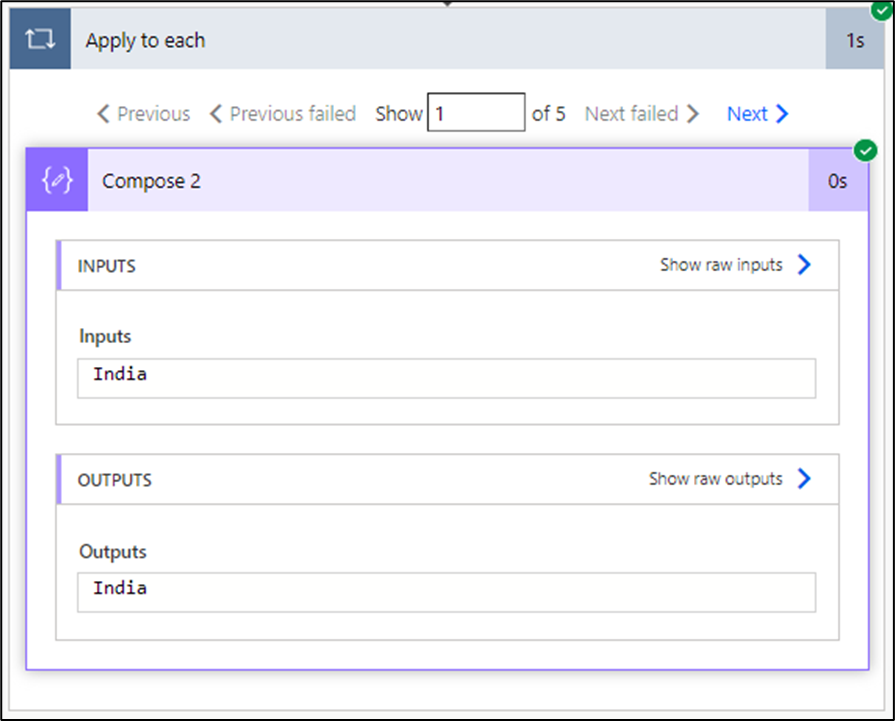The image size is (895, 721).
Task: Click the iteration number input box
Action: [476, 113]
